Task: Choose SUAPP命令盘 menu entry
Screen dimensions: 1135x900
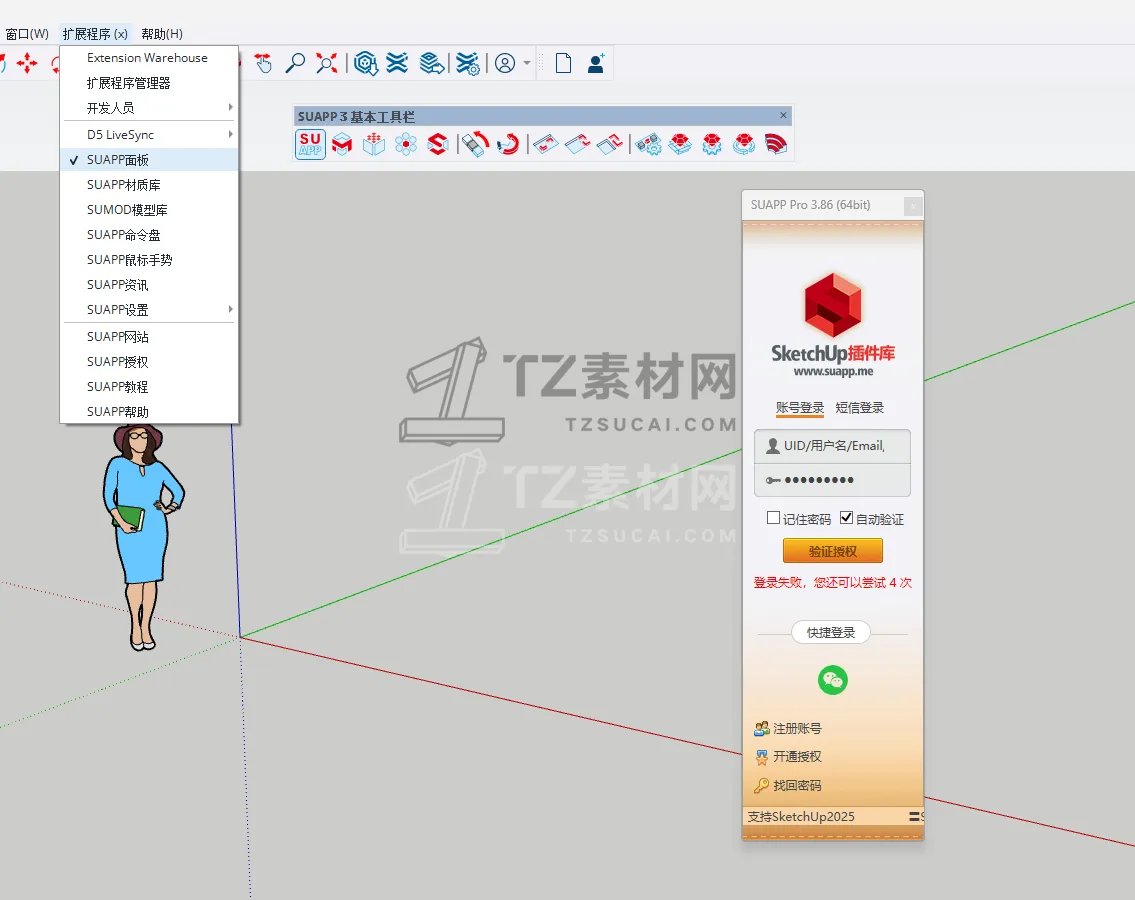Action: click(x=149, y=235)
